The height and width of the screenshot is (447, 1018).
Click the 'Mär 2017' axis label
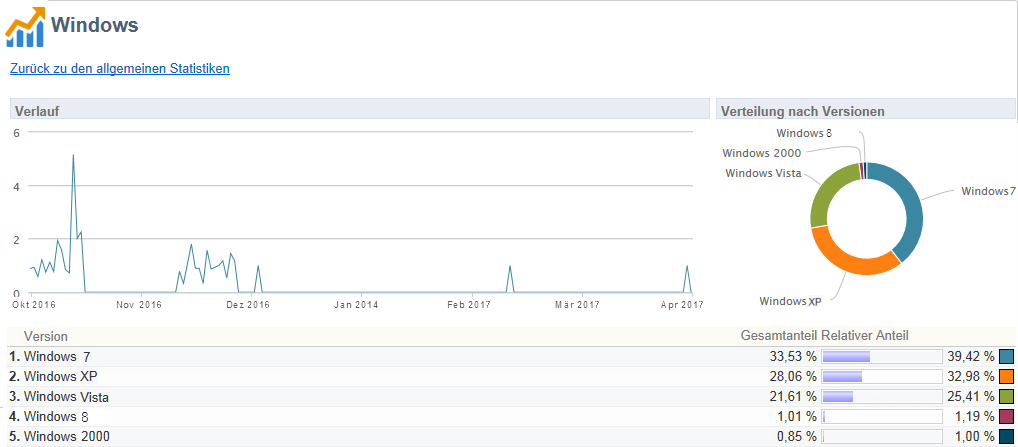578,304
